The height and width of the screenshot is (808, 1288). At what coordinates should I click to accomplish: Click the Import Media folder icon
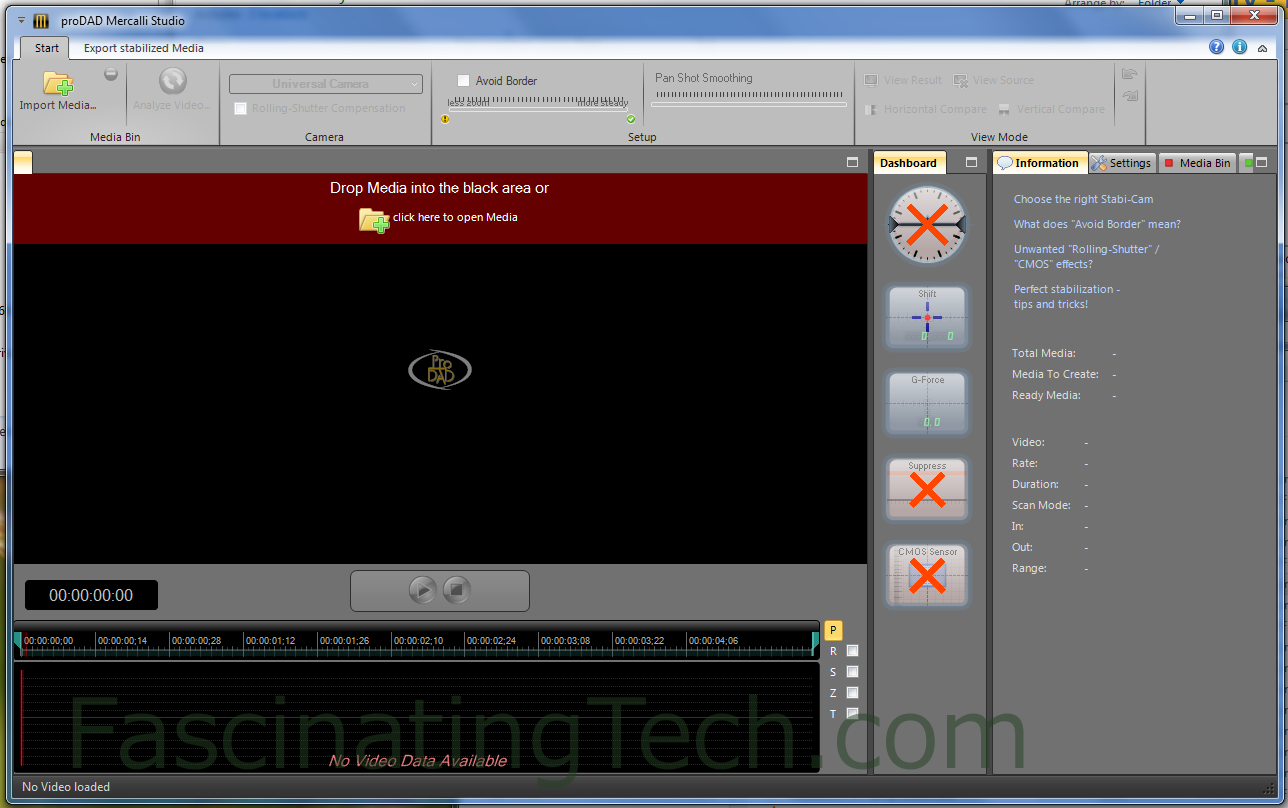(x=59, y=84)
